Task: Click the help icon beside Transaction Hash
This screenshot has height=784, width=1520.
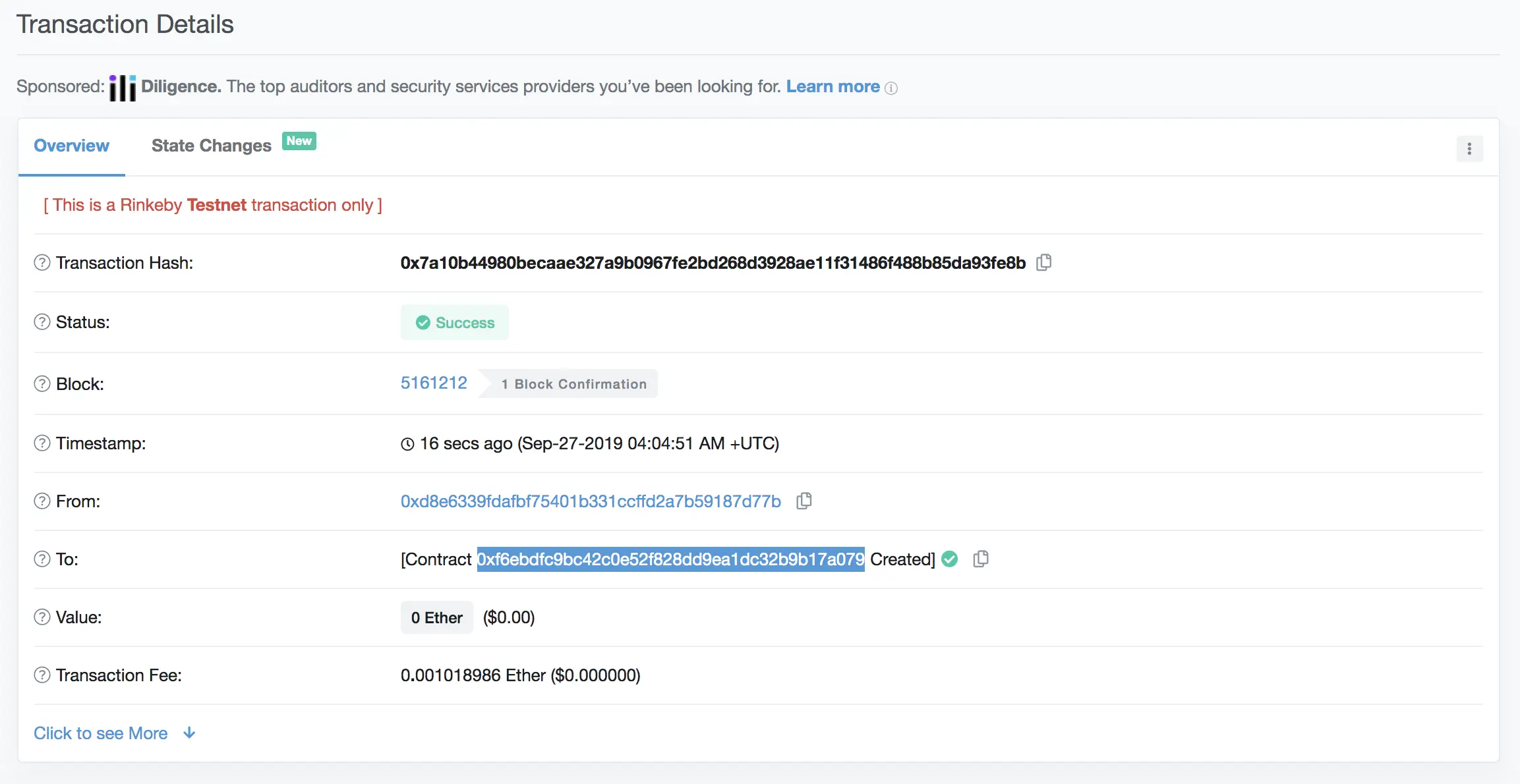Action: click(42, 263)
